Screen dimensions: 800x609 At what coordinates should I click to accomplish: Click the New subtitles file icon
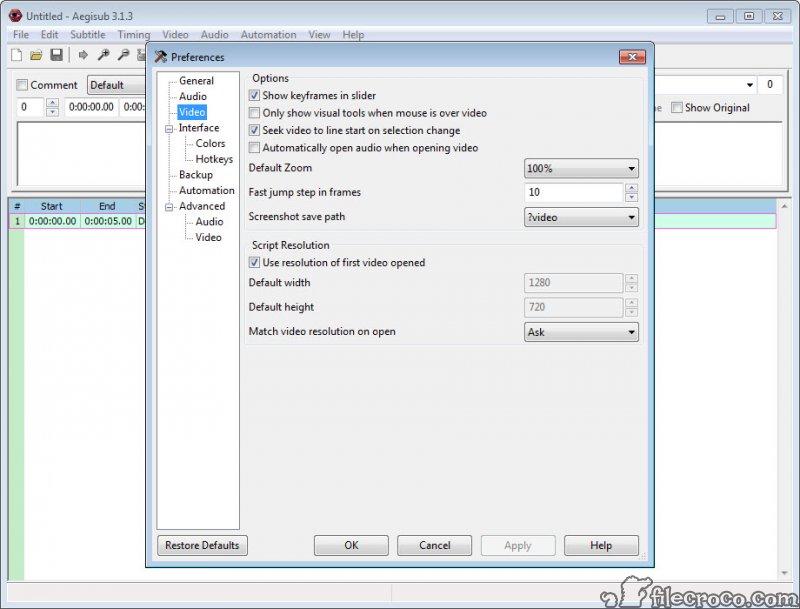pyautogui.click(x=16, y=55)
